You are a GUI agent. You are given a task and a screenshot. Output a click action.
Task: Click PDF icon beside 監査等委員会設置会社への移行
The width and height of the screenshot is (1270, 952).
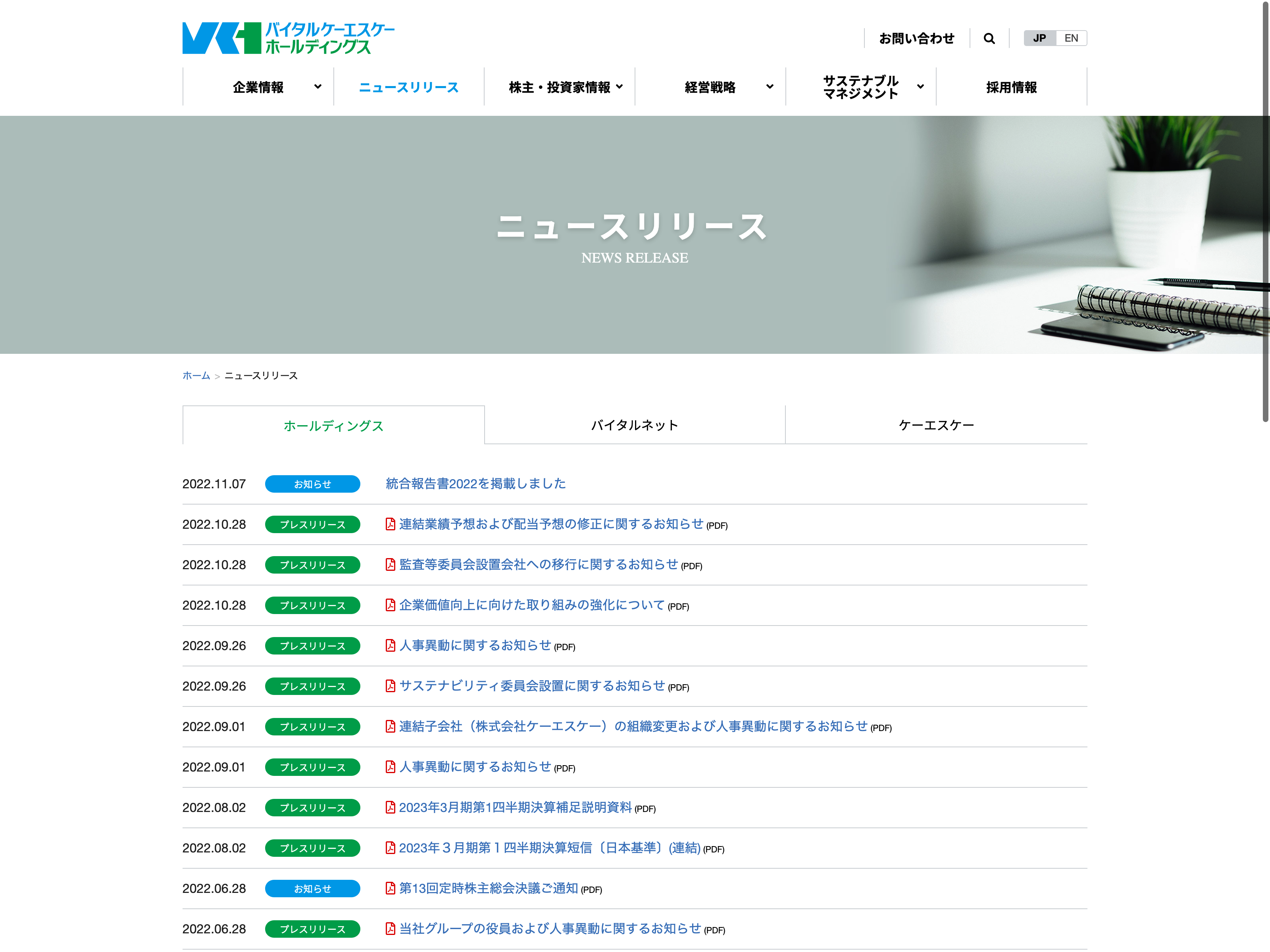391,565
